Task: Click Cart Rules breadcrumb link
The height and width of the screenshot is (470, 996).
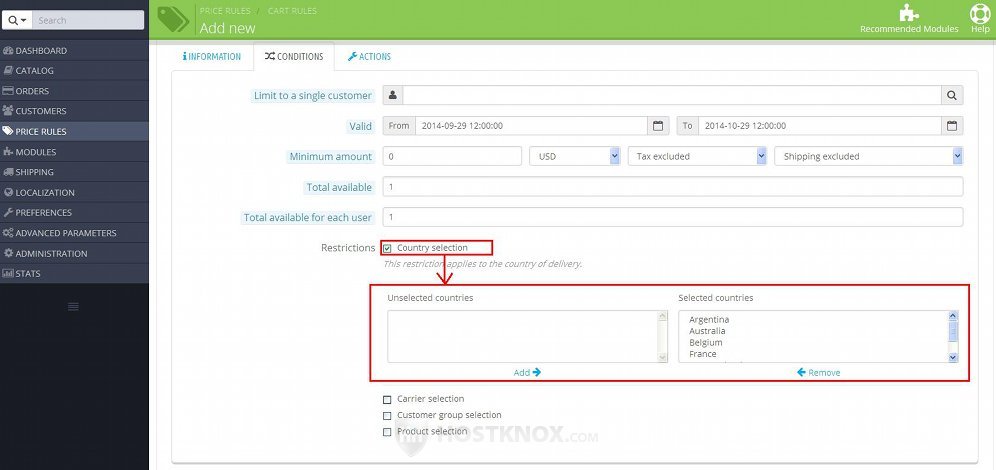Action: tap(292, 11)
